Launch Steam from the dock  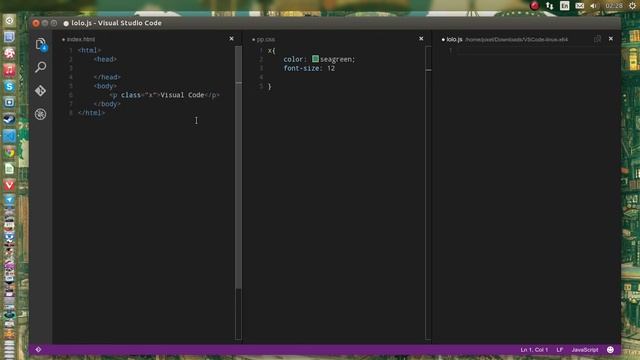[9, 119]
